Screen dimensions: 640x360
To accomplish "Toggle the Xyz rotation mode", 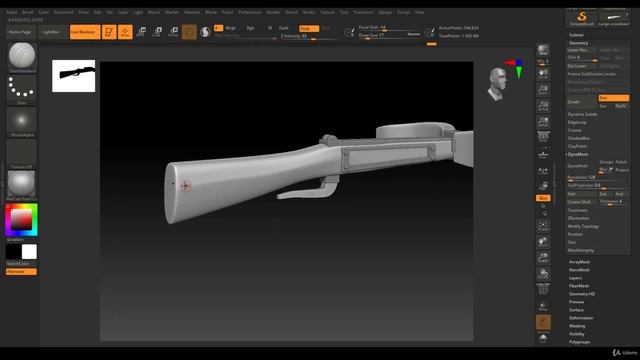I will (x=543, y=198).
